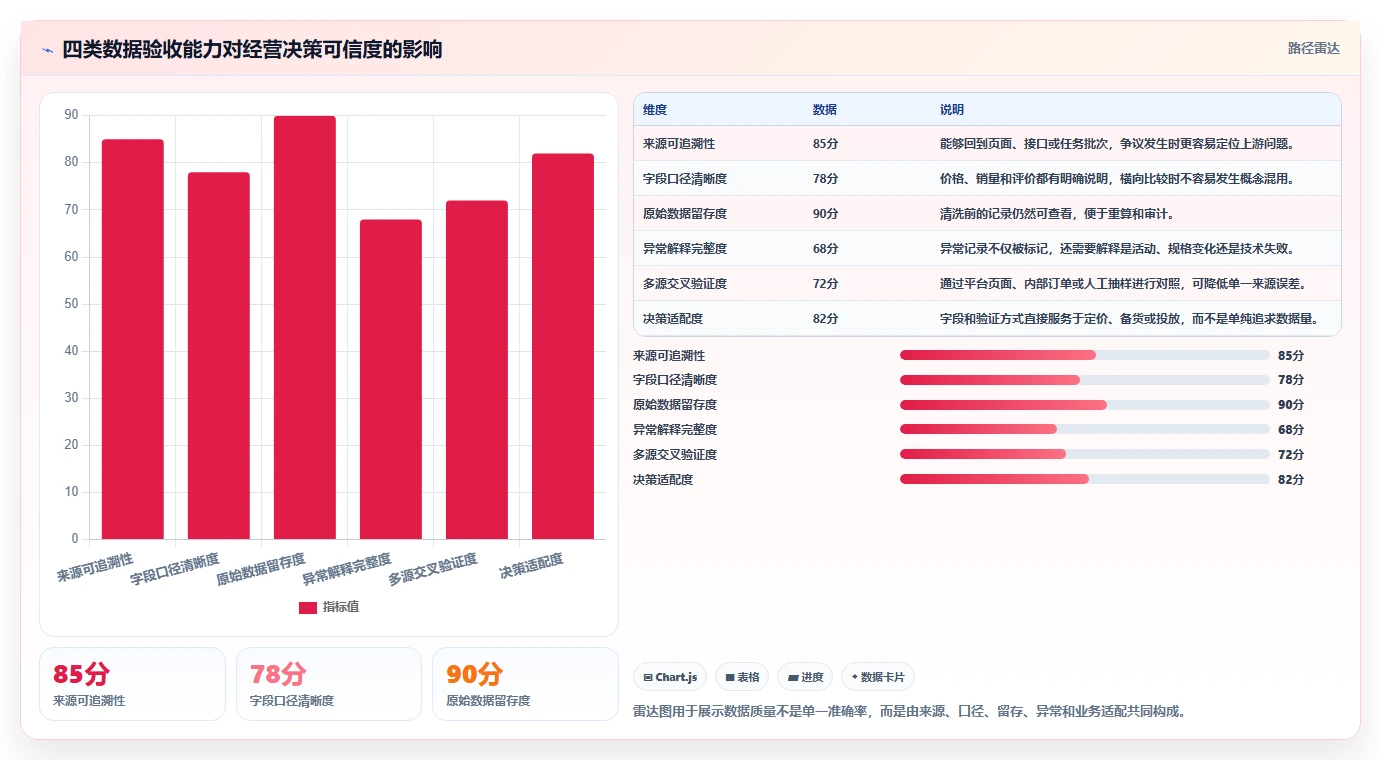Click the 82分 value beside progress bar
The image size is (1381, 760).
[x=1291, y=480]
